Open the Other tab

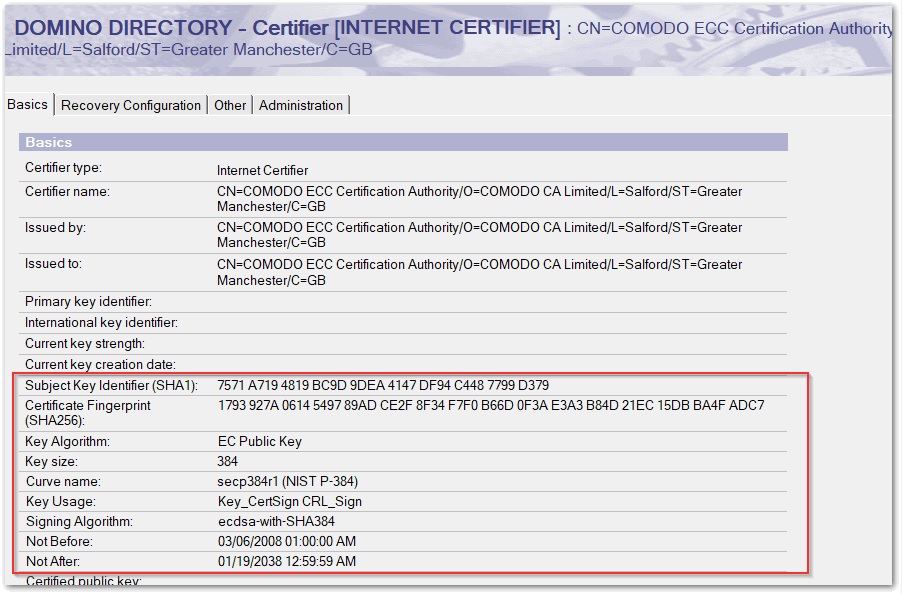(229, 104)
